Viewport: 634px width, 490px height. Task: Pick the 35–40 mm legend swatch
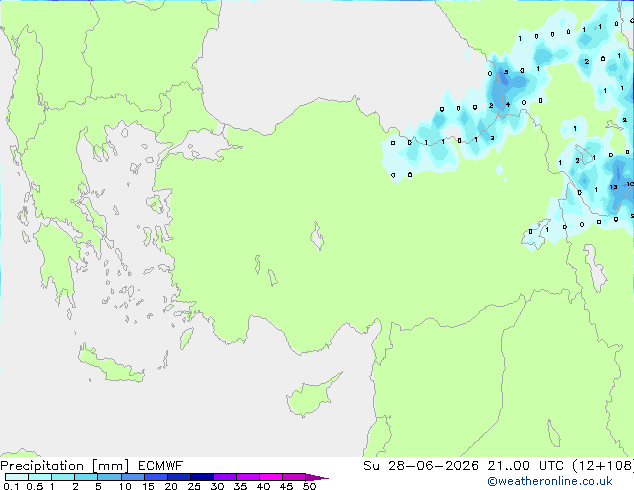click(247, 477)
